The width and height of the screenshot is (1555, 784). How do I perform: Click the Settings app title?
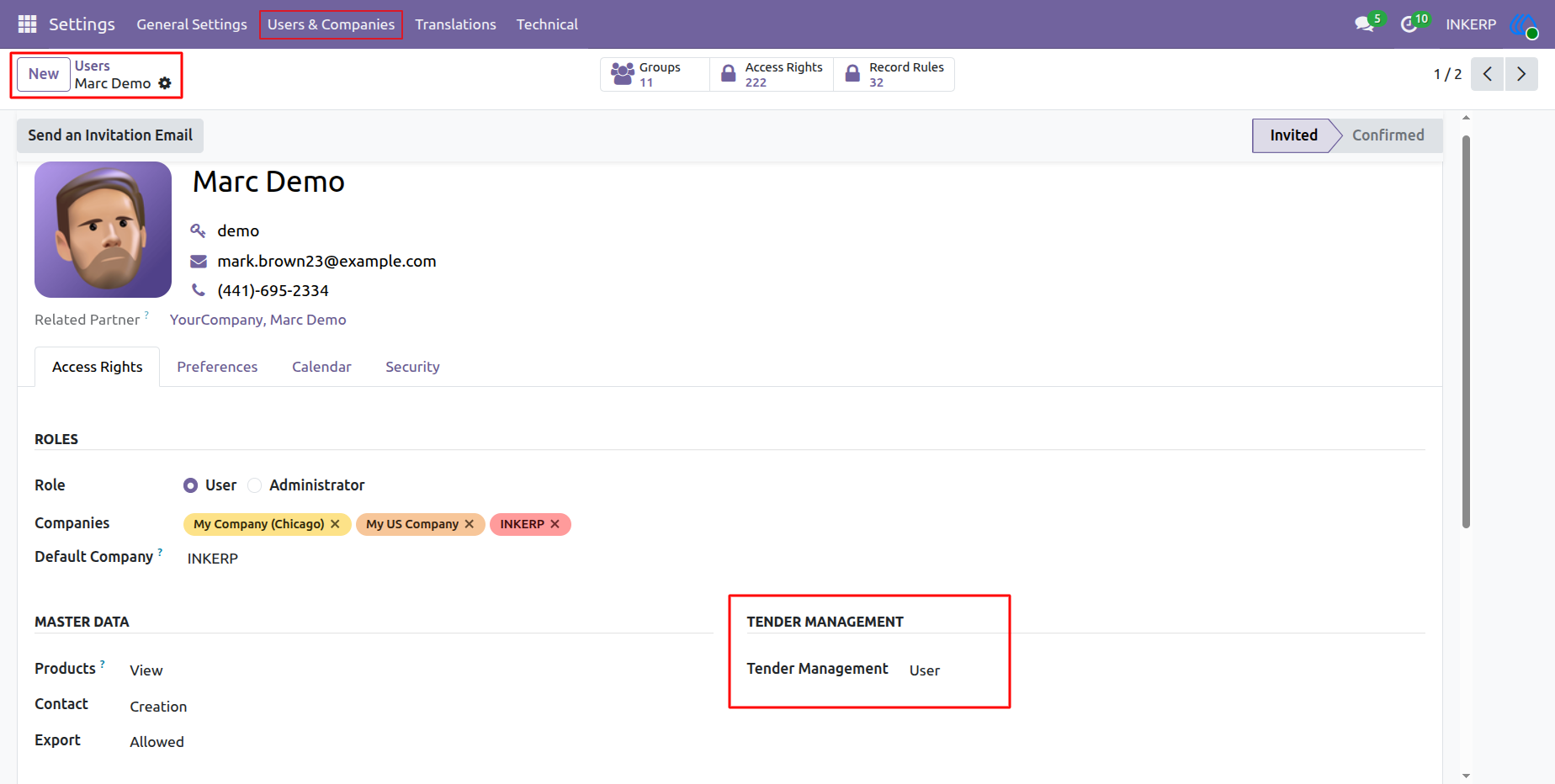tap(82, 24)
